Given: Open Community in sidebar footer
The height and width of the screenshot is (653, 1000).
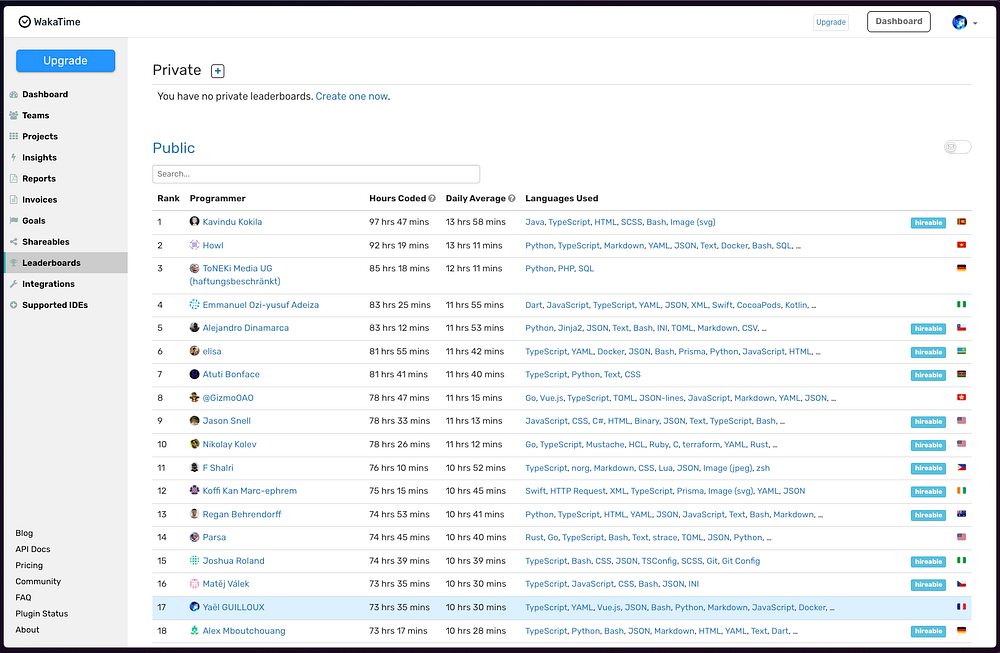Looking at the screenshot, I should (x=38, y=582).
